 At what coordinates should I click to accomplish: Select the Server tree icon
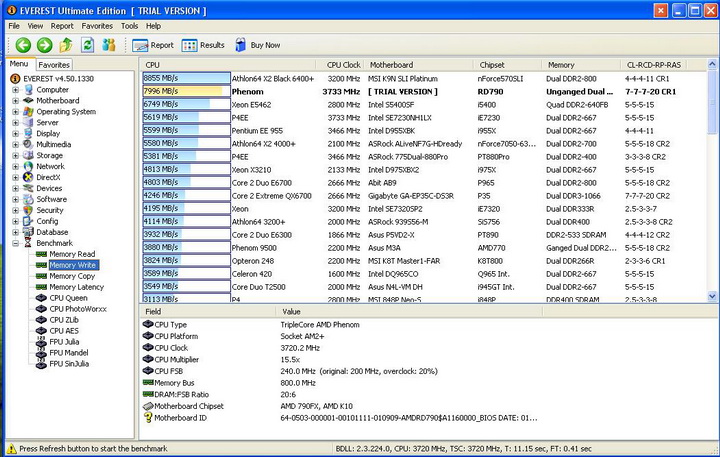[28, 123]
